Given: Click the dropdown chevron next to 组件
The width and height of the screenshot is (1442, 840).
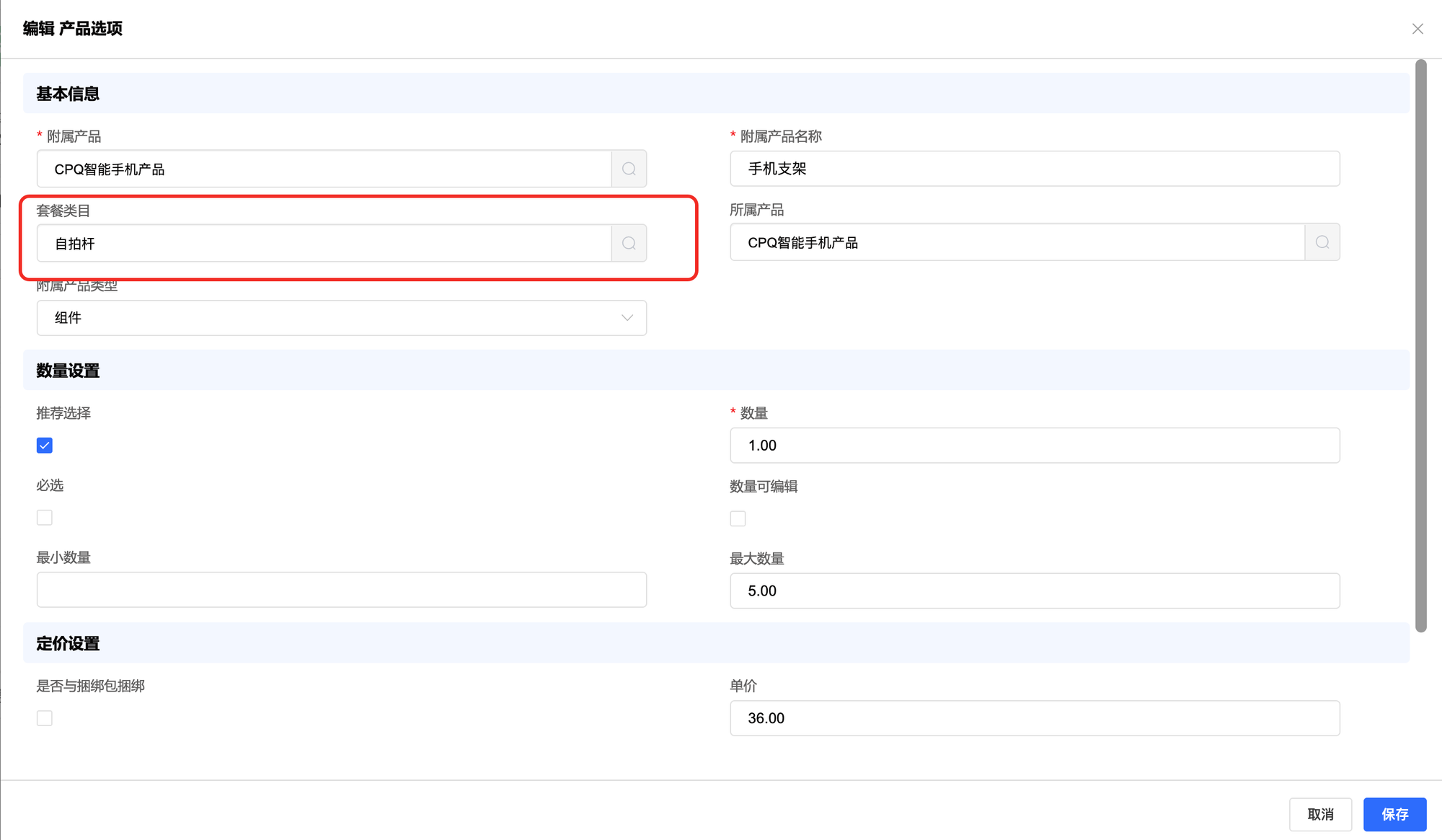Looking at the screenshot, I should click(627, 318).
